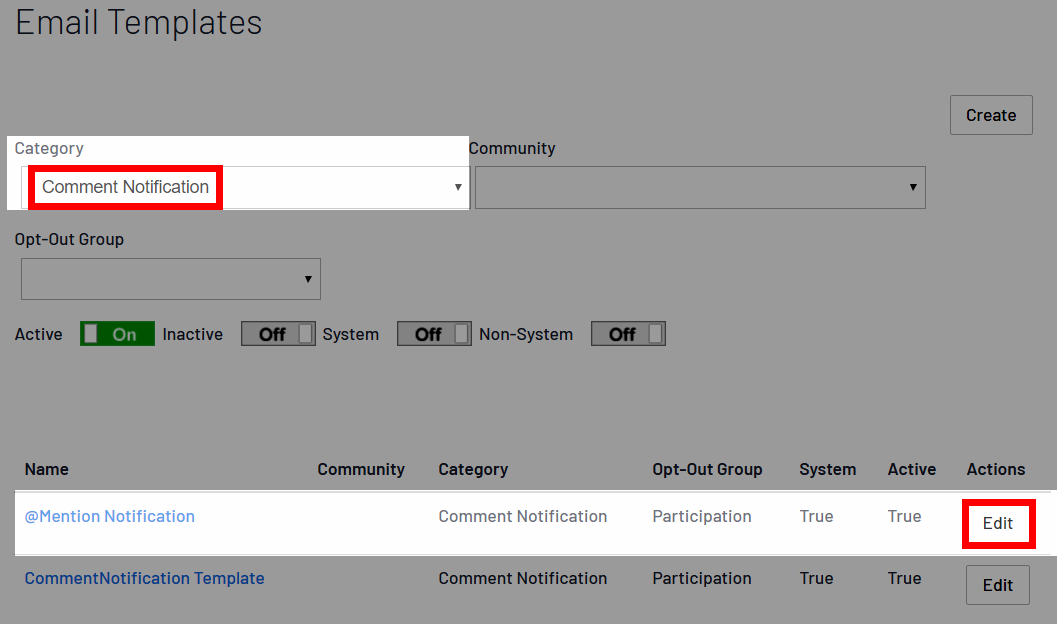Screen dimensions: 1057x624
Task: Switch on the System toggle
Action: [434, 334]
